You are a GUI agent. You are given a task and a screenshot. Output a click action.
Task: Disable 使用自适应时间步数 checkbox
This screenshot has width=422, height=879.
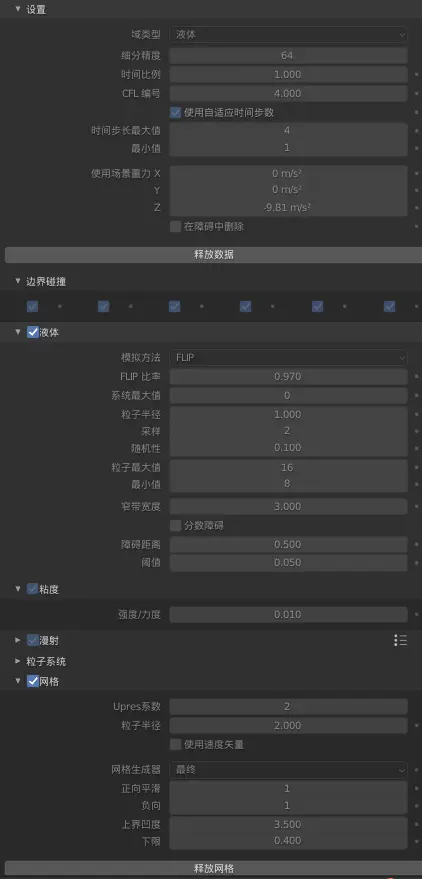[175, 113]
